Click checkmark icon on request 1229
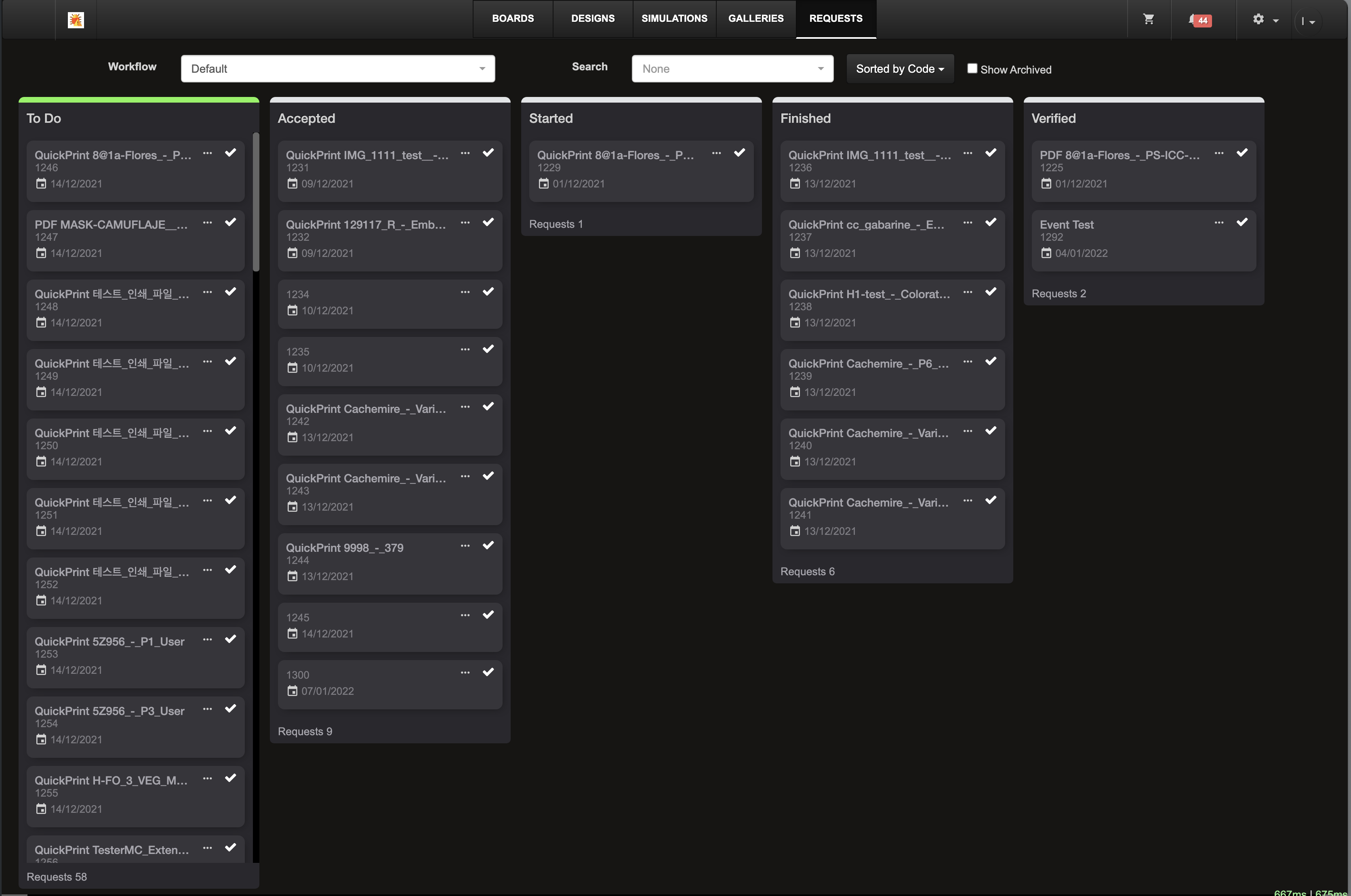The height and width of the screenshot is (896, 1351). pos(739,153)
